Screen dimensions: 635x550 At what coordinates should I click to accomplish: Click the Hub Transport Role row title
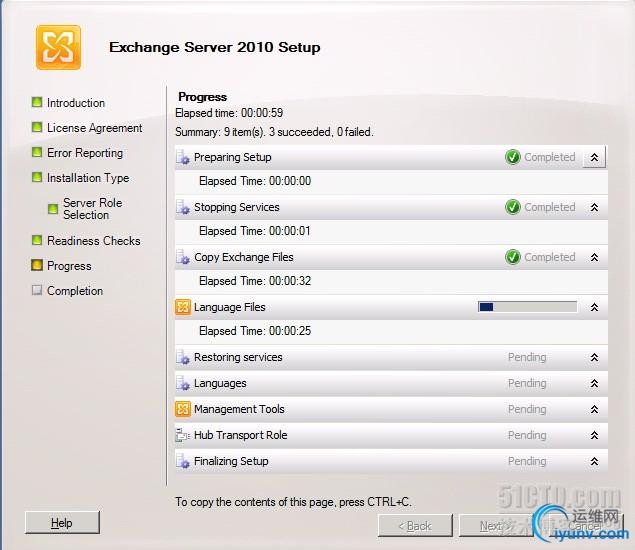pyautogui.click(x=241, y=435)
